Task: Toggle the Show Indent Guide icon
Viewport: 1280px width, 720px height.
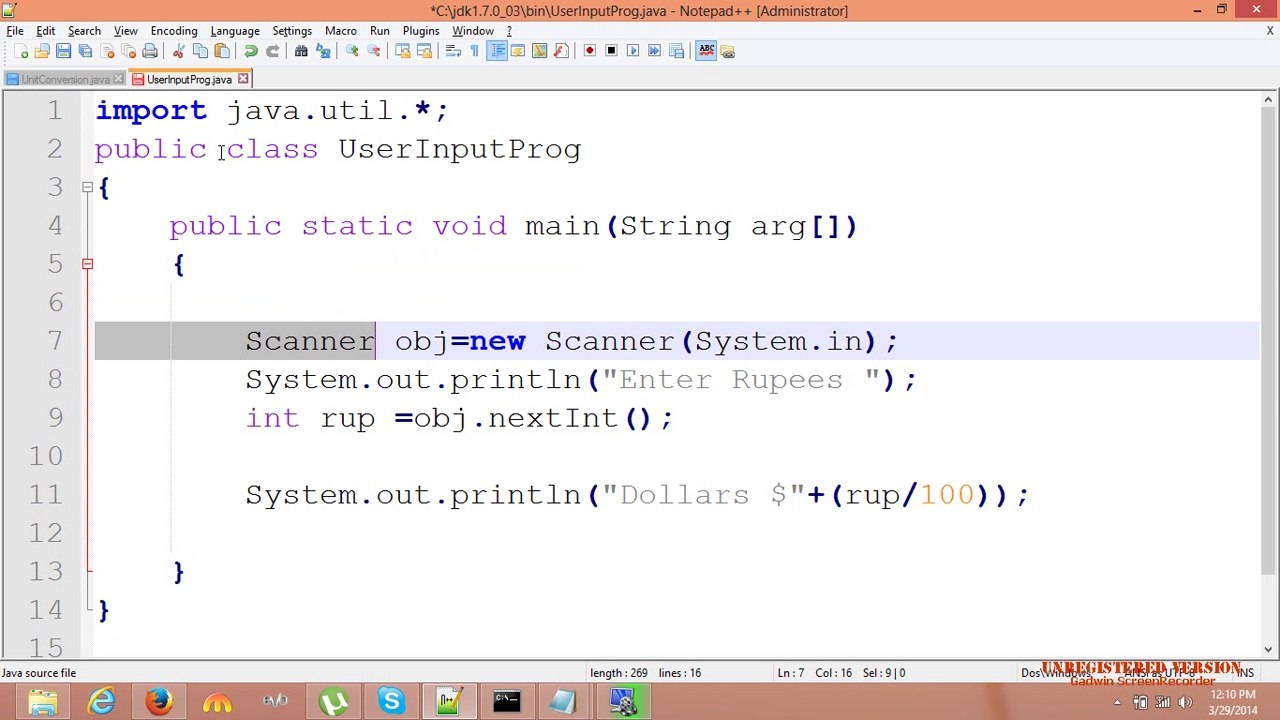Action: point(496,51)
